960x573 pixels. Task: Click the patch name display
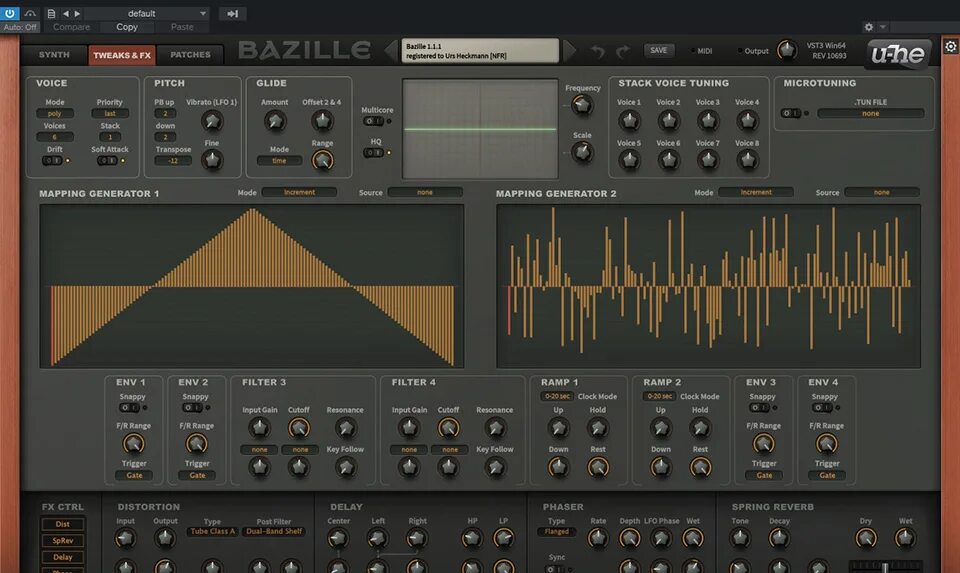coord(480,51)
